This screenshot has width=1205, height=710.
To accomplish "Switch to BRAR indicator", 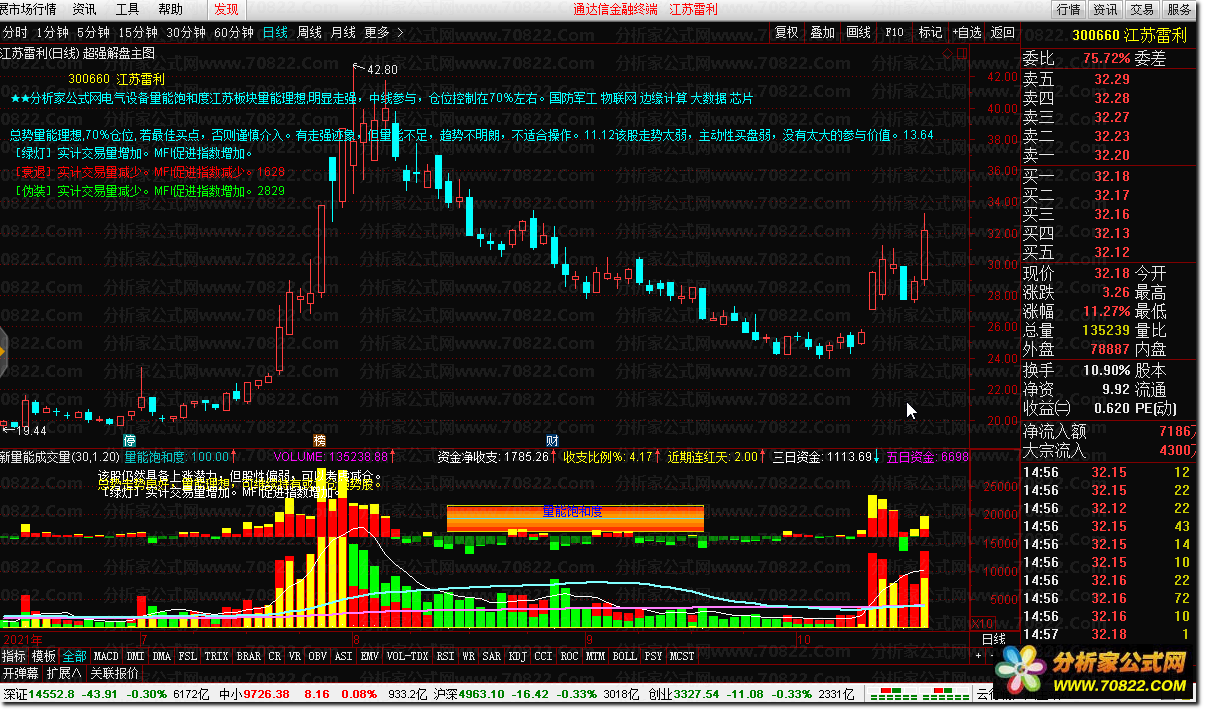I will point(248,656).
